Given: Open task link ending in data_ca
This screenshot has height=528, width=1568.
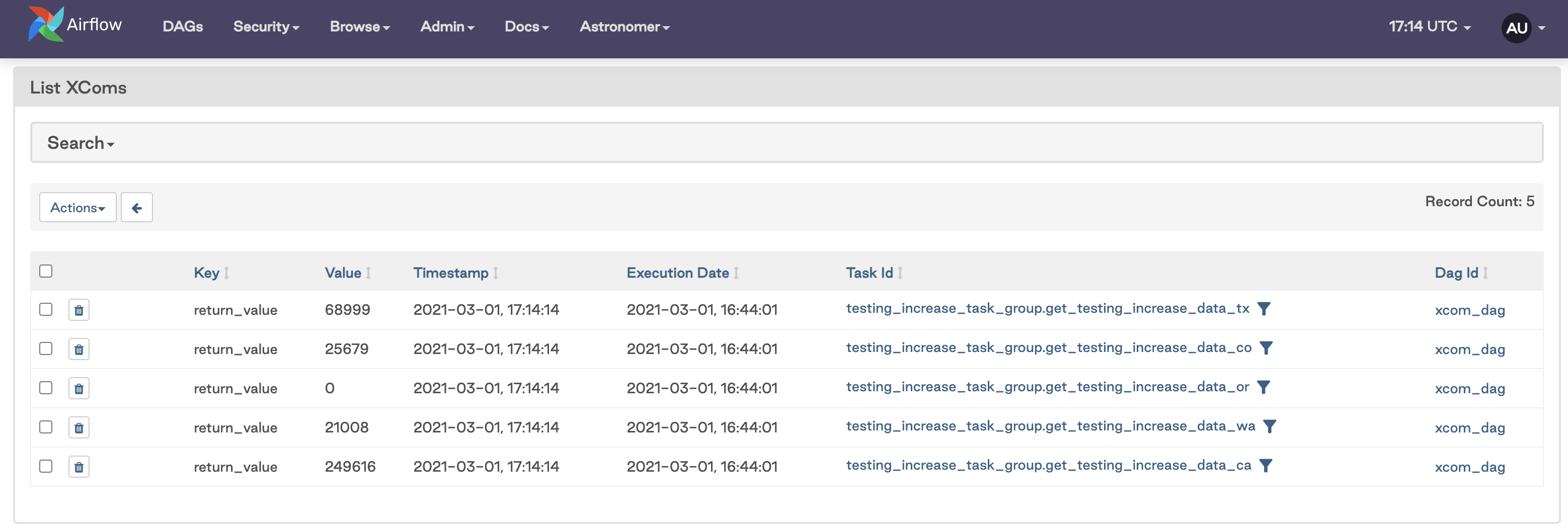Looking at the screenshot, I should [x=1048, y=466].
